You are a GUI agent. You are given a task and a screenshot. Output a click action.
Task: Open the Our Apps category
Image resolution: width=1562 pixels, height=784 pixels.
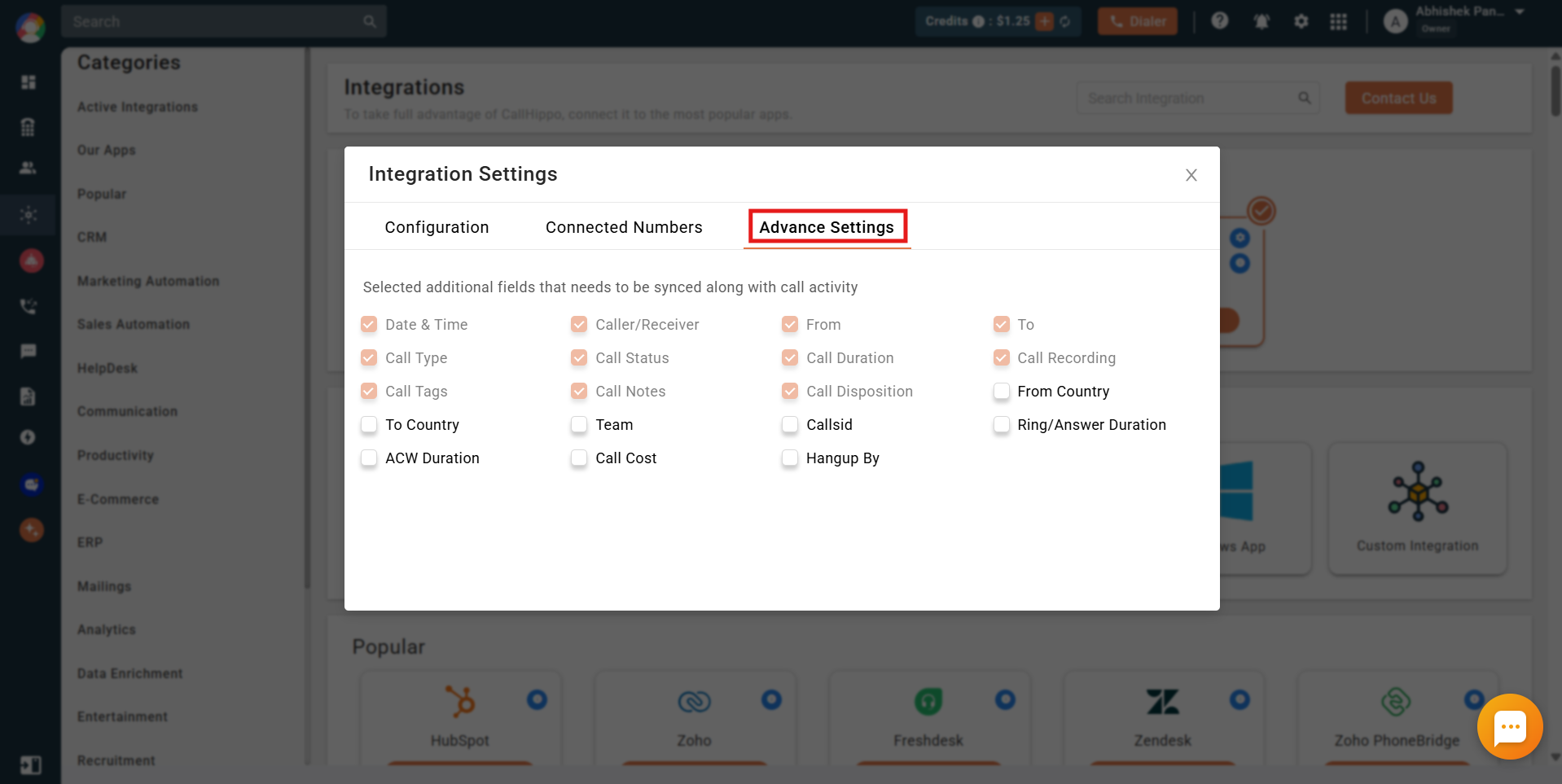[x=107, y=150]
